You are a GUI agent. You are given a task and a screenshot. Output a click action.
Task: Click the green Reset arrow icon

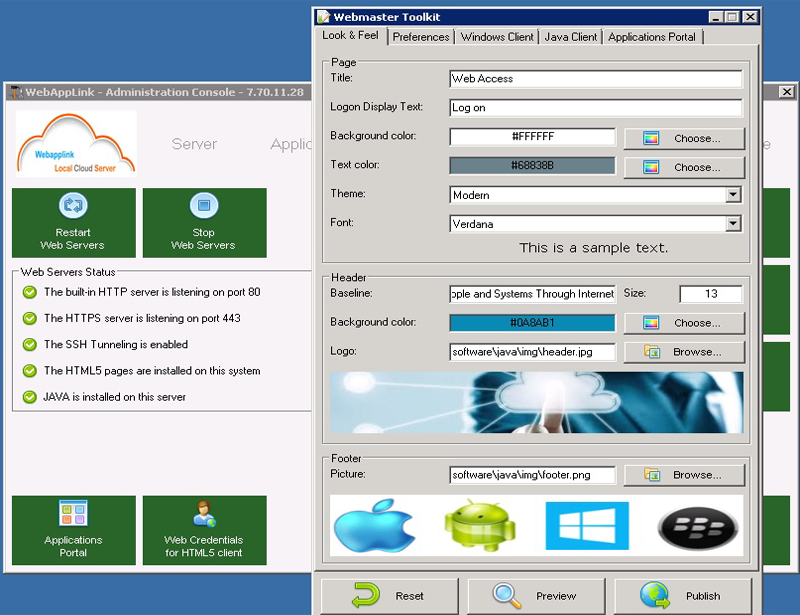[x=366, y=595]
